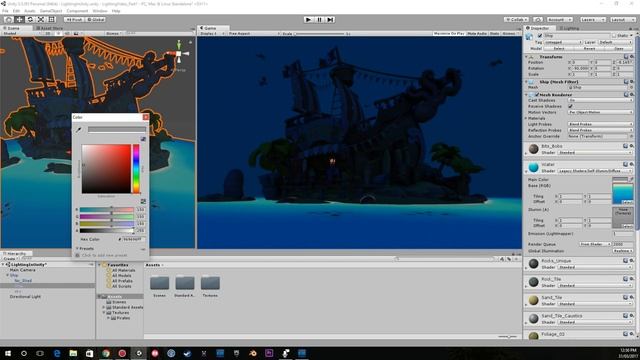This screenshot has width=640, height=360.
Task: Toggle 2D mode in Scene view
Action: point(48,33)
